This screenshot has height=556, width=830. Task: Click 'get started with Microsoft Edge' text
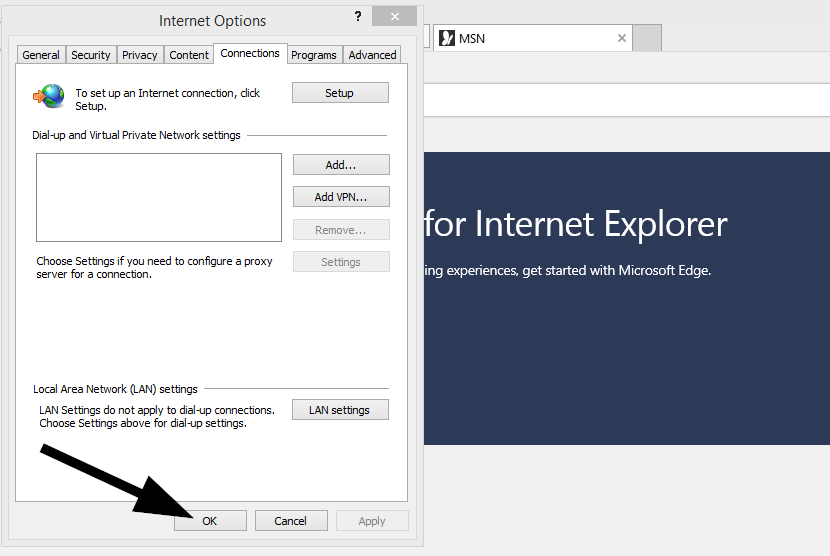[x=617, y=271]
